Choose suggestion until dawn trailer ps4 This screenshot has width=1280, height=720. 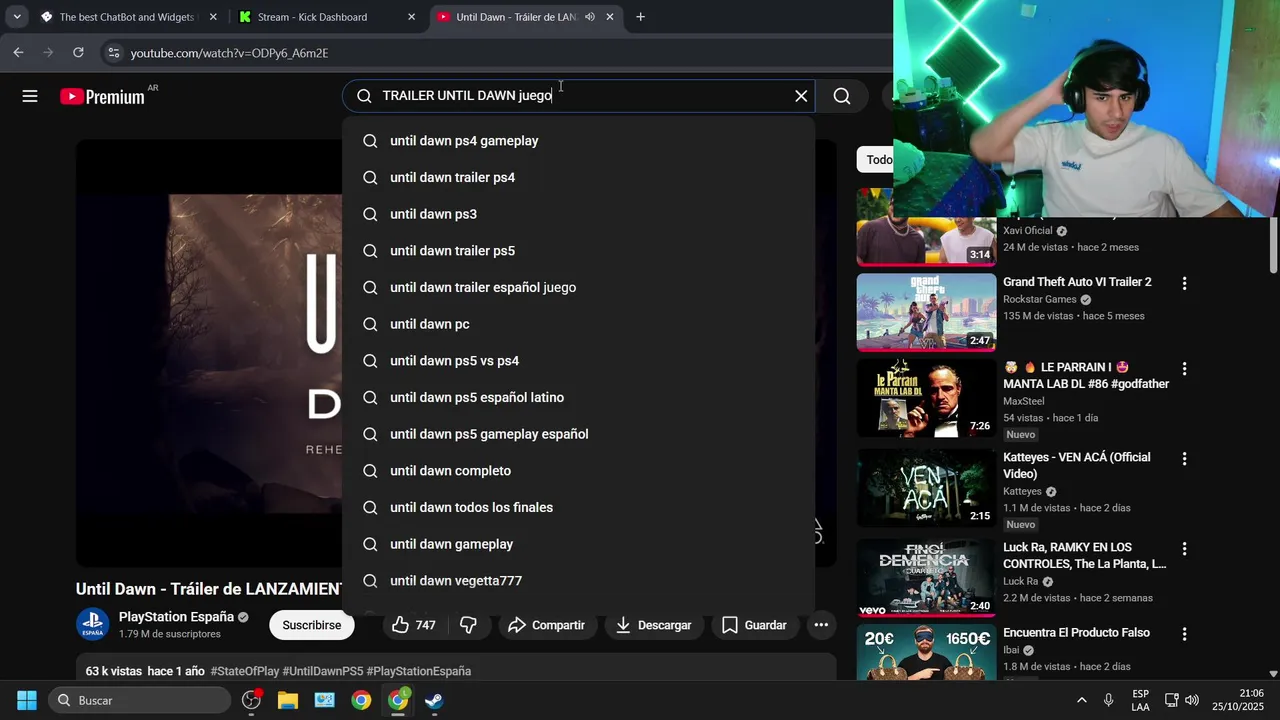(x=579, y=178)
